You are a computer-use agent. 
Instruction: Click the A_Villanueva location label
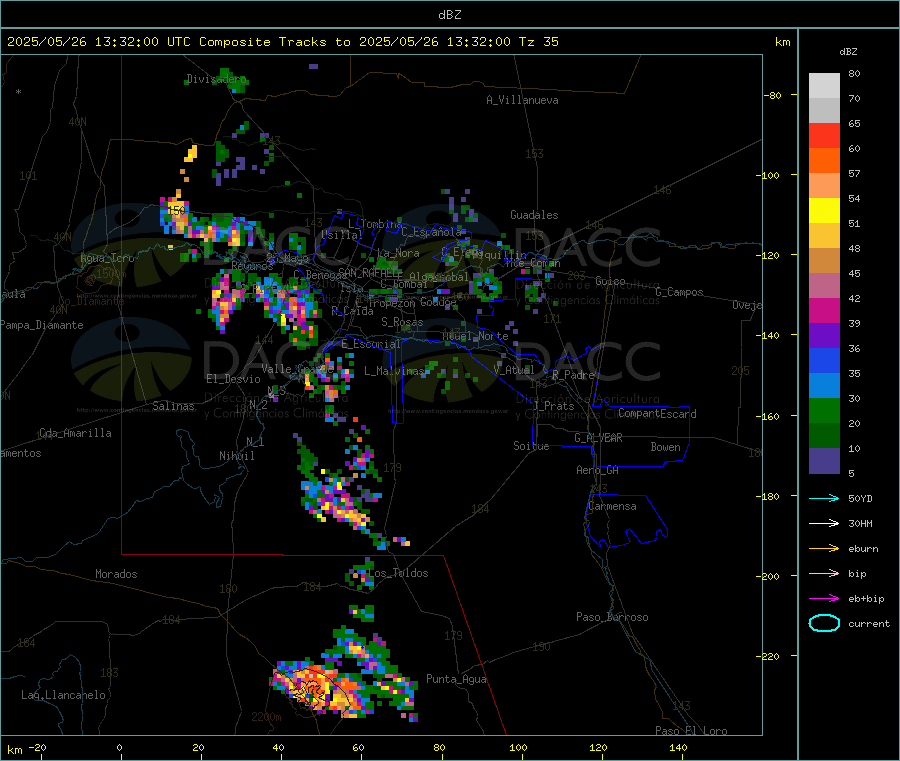(522, 100)
